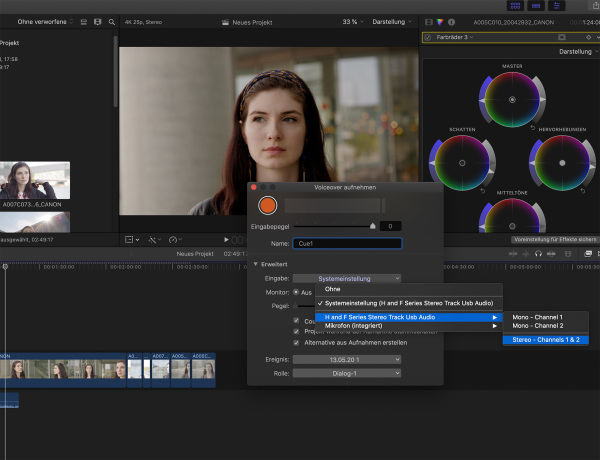Select Systemeinstellung (H and F Series) menu item

tap(409, 303)
